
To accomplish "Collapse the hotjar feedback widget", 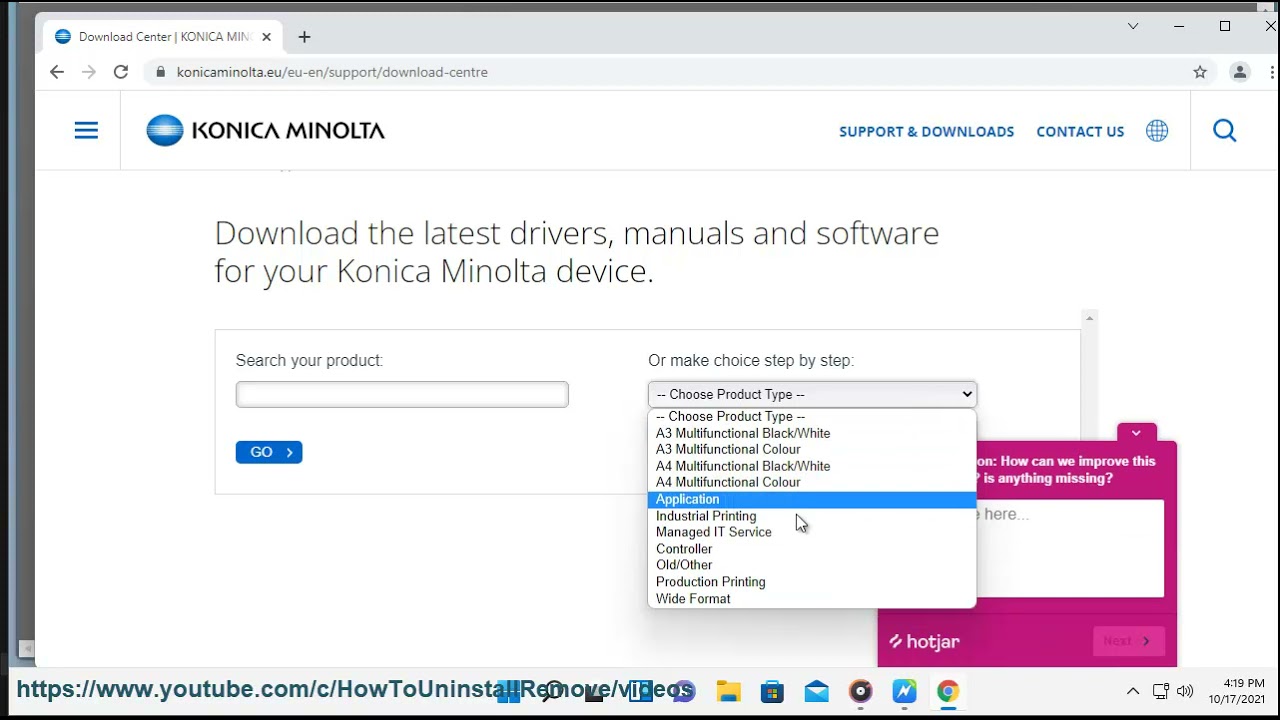I will click(x=1136, y=433).
